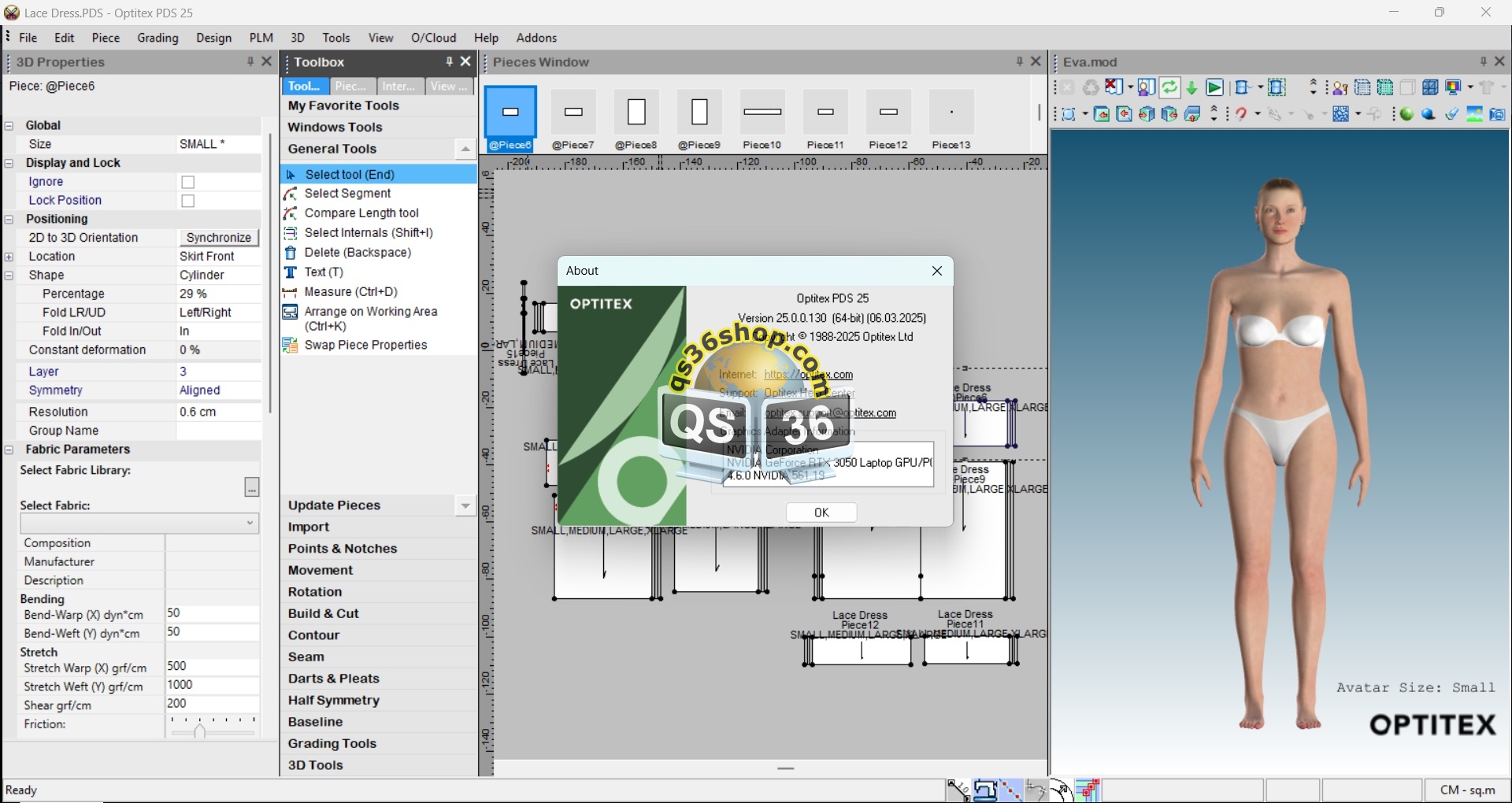This screenshot has width=1512, height=803.
Task: Click the 3D Properties vertical scrollbar
Action: (x=270, y=272)
